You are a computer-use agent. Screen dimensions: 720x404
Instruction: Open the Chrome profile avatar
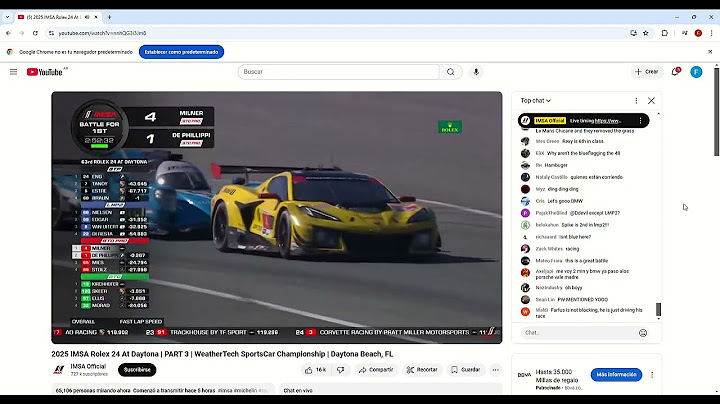coord(698,33)
